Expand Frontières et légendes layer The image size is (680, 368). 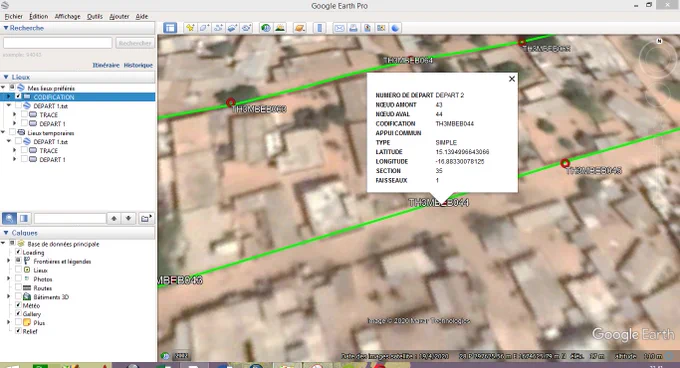pos(8,261)
